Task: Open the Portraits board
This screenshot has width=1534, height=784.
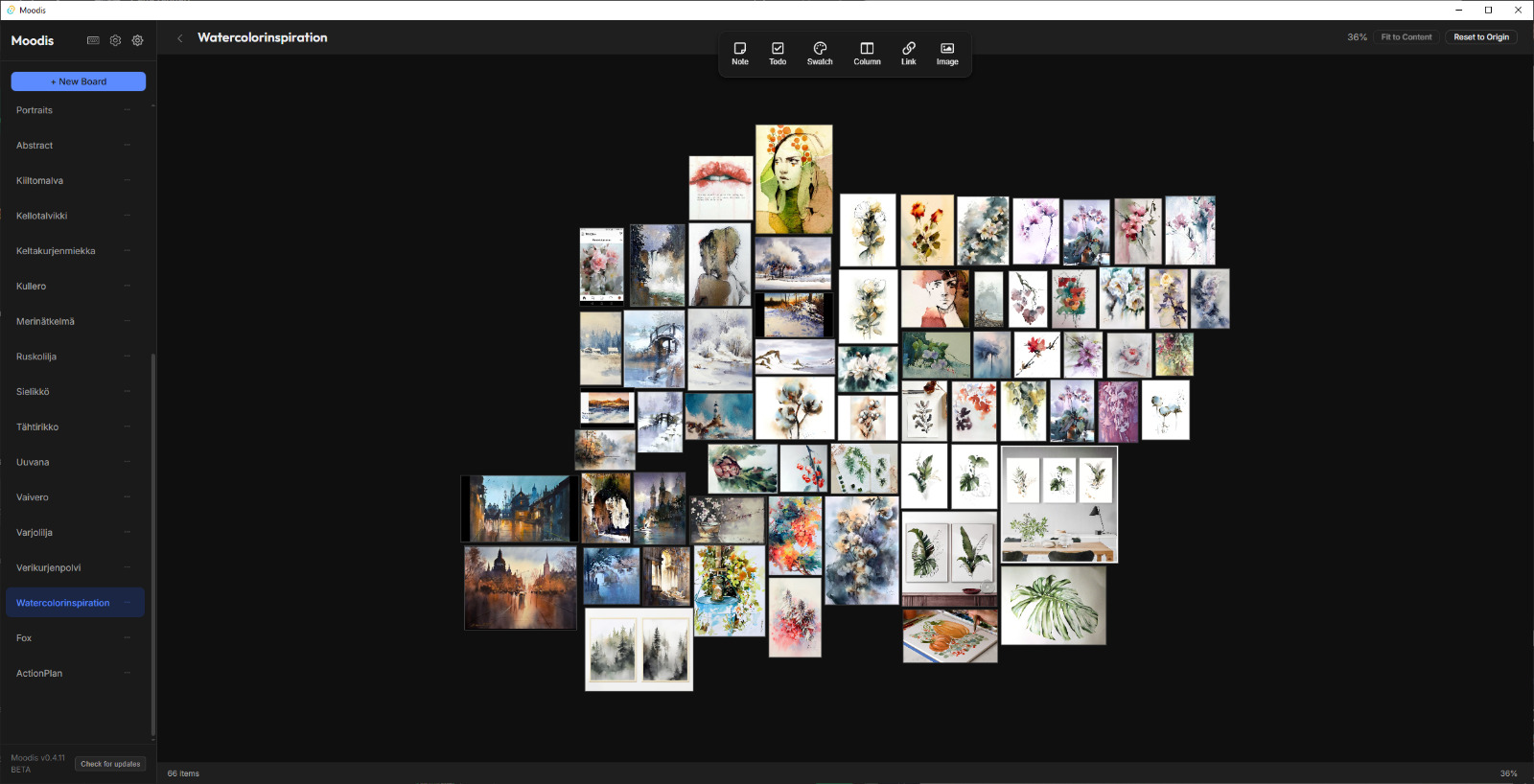Action: click(73, 110)
